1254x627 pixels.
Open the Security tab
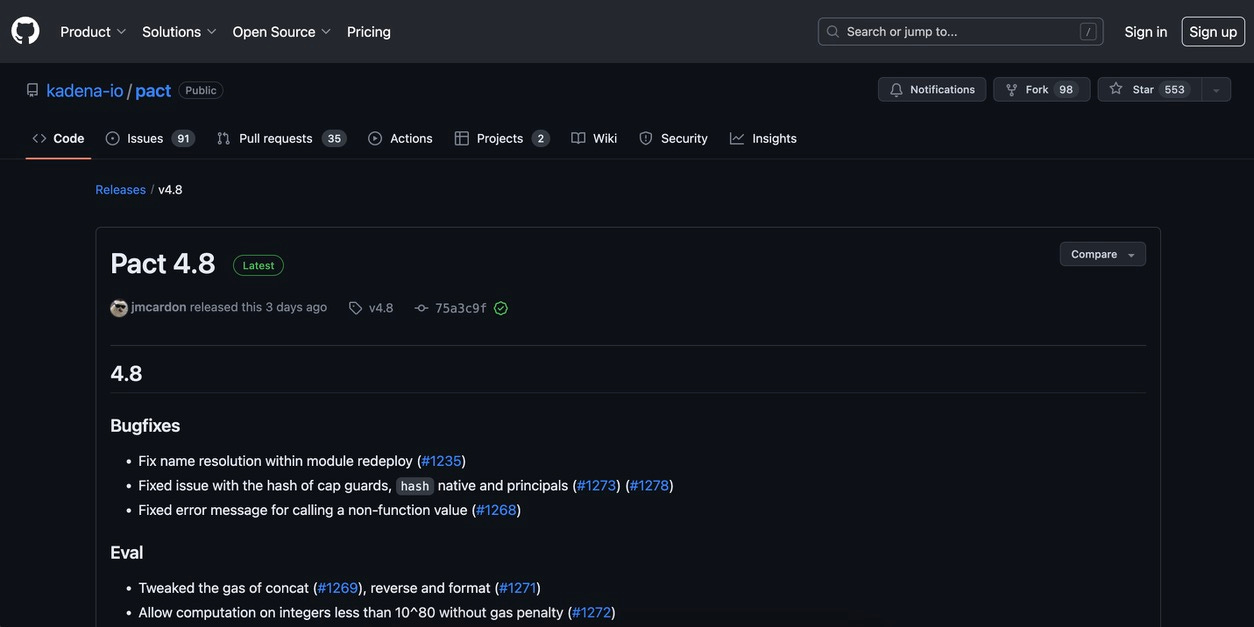point(673,139)
